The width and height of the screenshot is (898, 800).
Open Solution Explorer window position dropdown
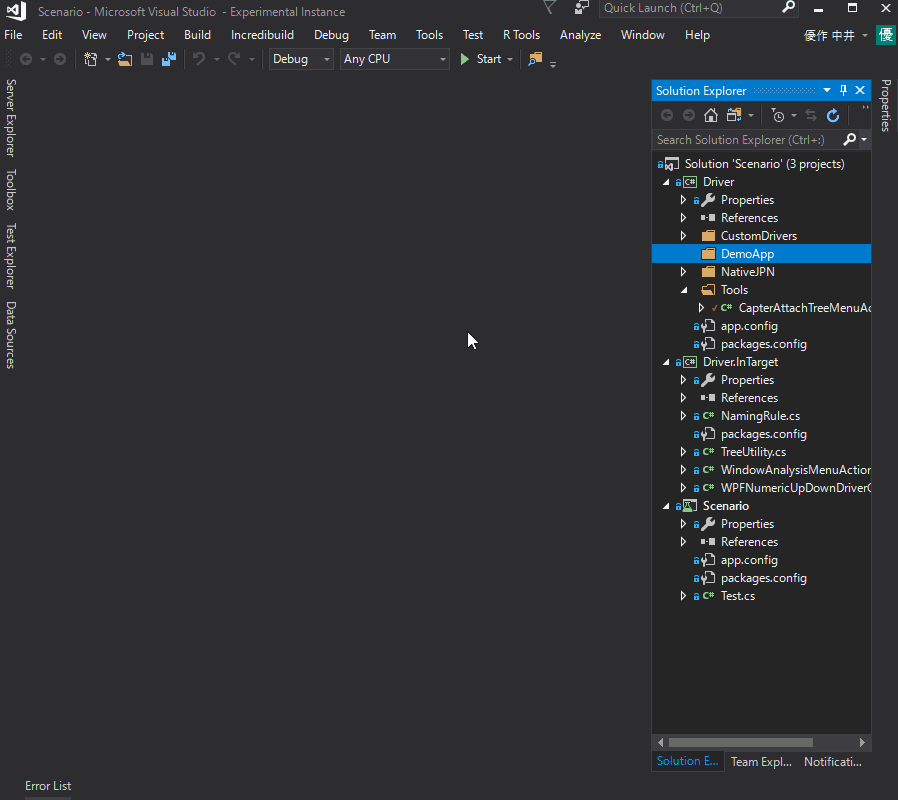point(827,90)
